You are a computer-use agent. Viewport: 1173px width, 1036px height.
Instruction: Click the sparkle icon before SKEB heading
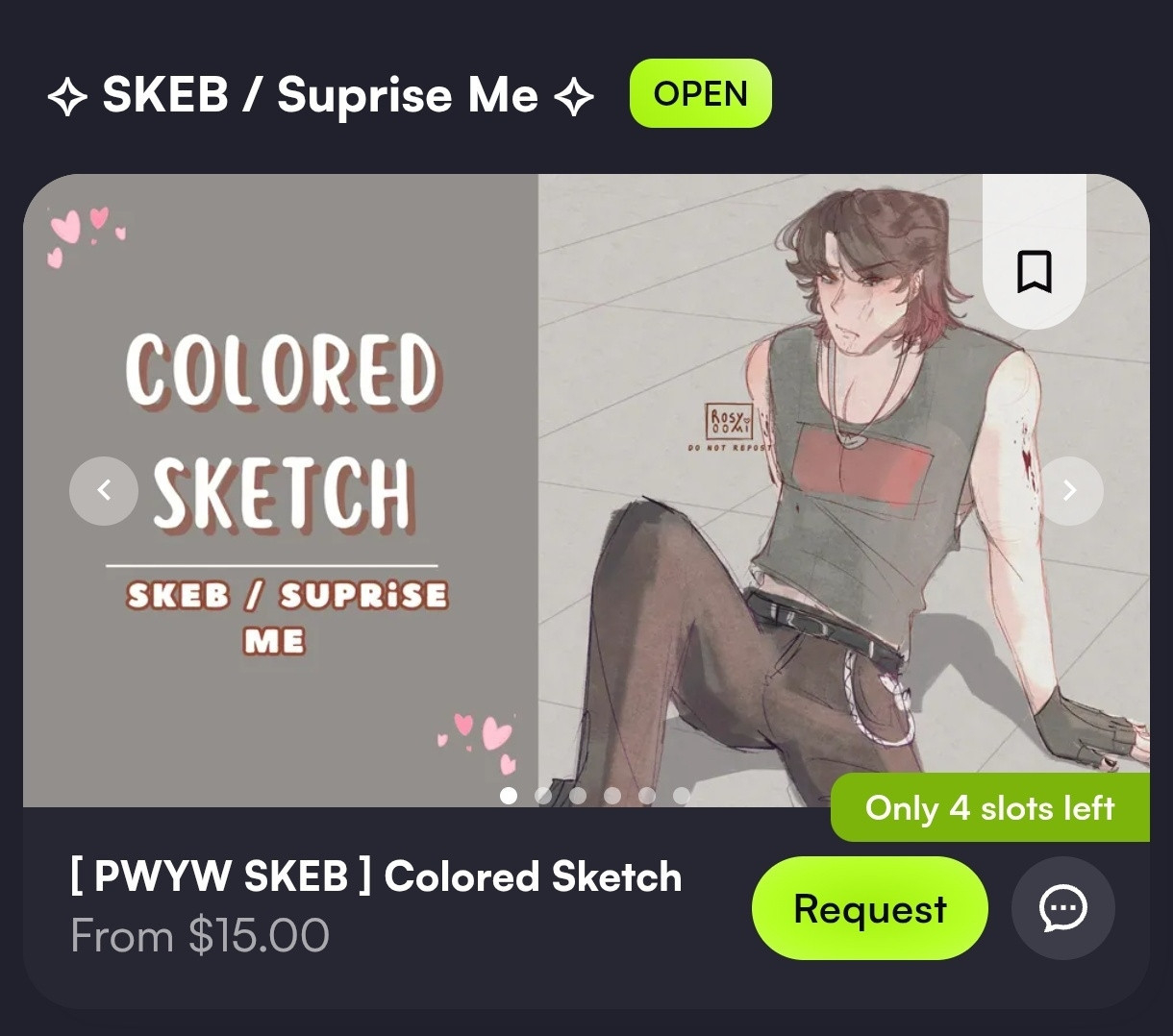(x=68, y=97)
